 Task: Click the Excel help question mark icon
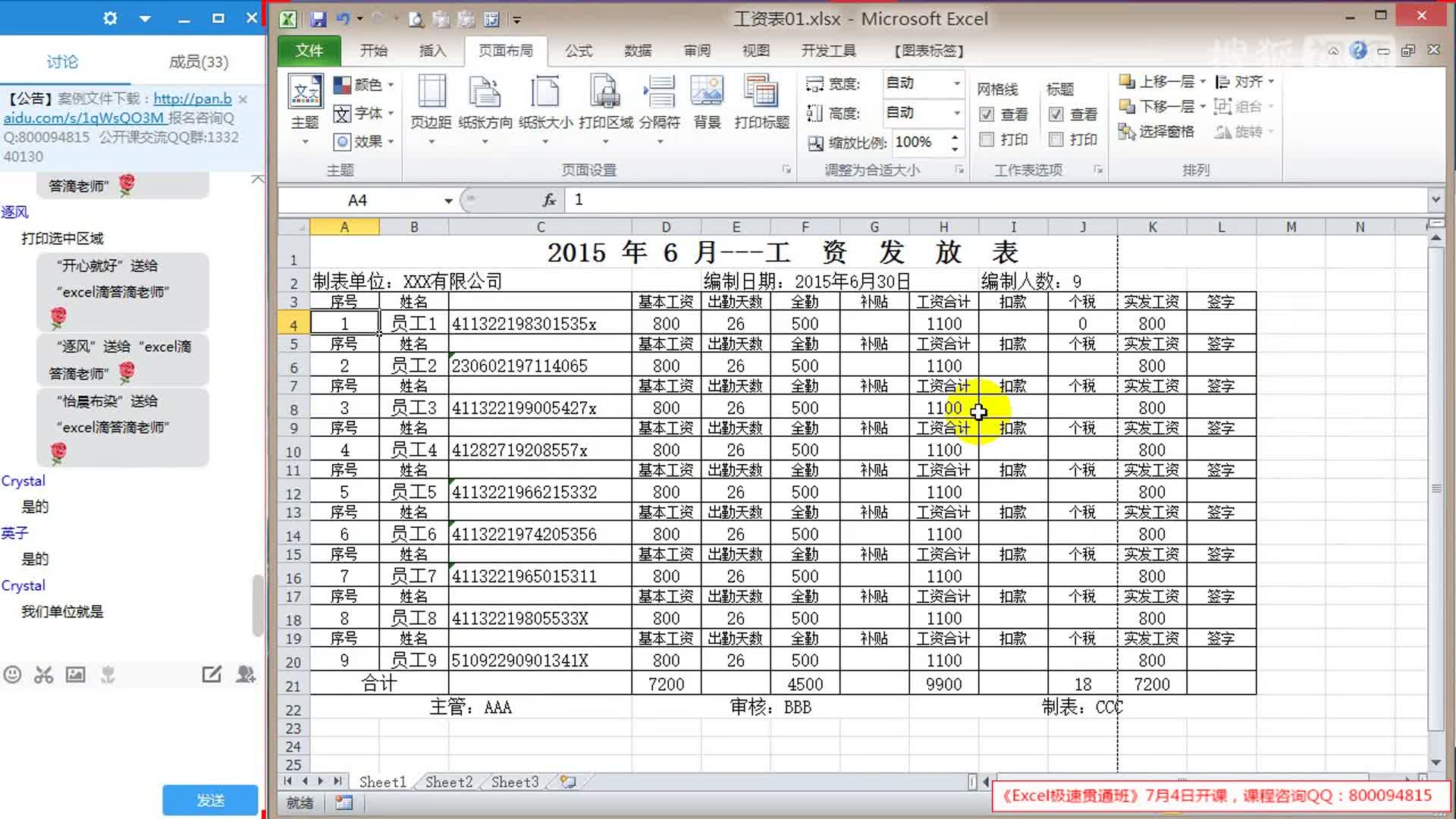1358,51
